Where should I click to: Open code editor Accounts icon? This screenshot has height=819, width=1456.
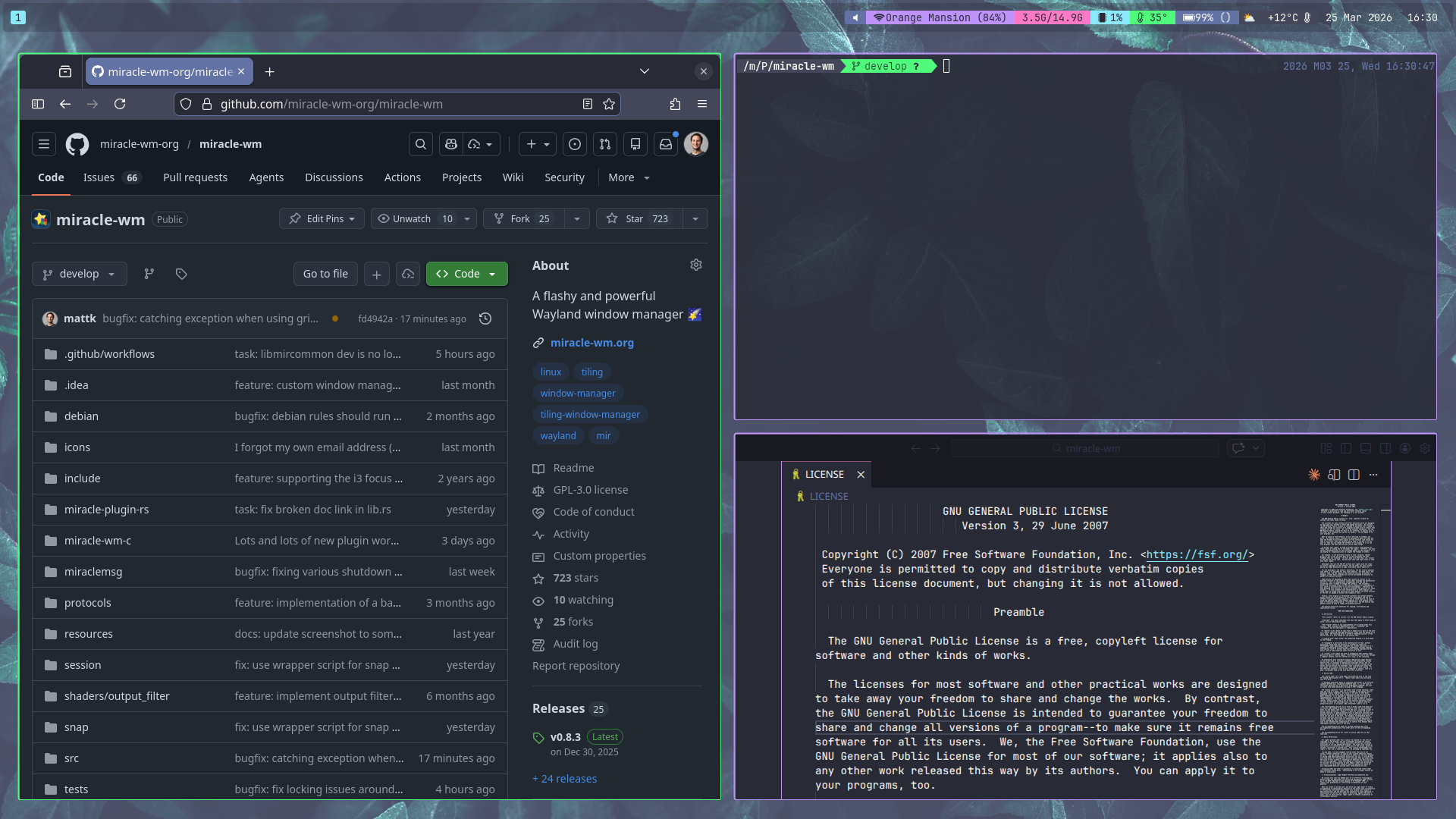pyautogui.click(x=1405, y=448)
